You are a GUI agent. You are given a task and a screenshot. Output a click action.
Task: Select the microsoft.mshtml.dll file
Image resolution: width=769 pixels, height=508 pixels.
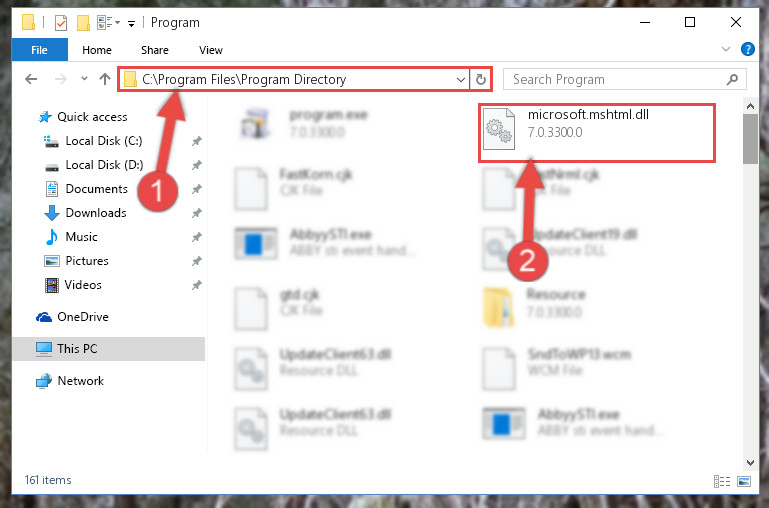click(597, 133)
